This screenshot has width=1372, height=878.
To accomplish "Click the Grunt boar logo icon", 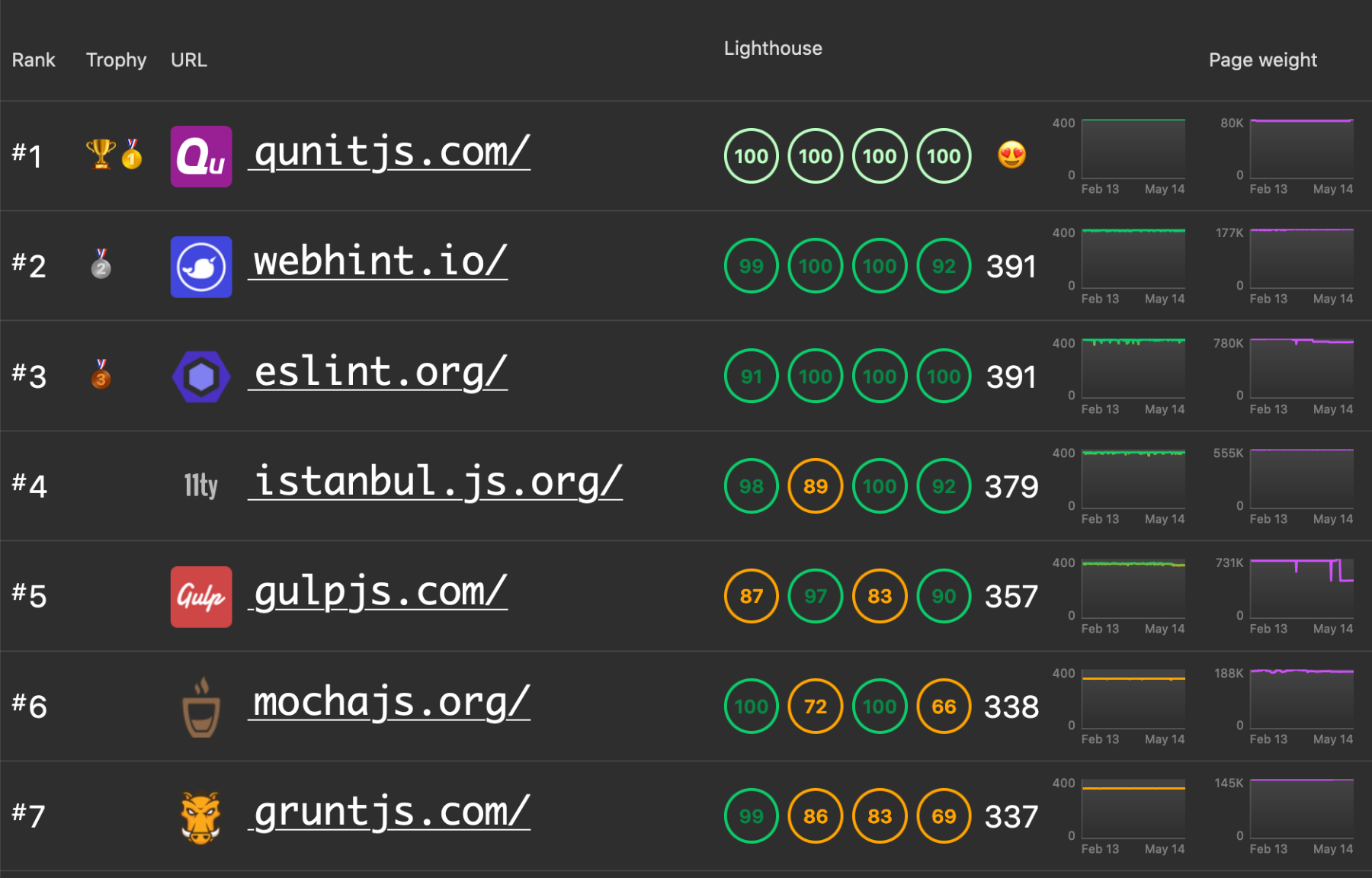I will pyautogui.click(x=200, y=817).
